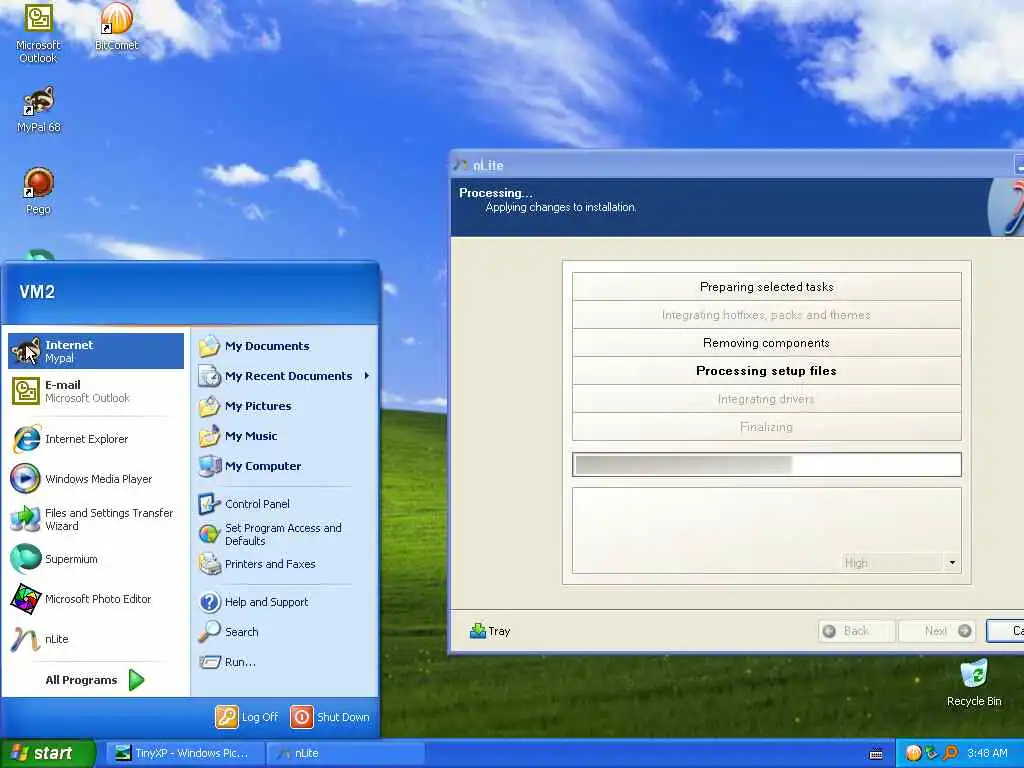Viewport: 1024px width, 768px height.
Task: Expand My Recent Documents submenu
Action: (x=284, y=376)
